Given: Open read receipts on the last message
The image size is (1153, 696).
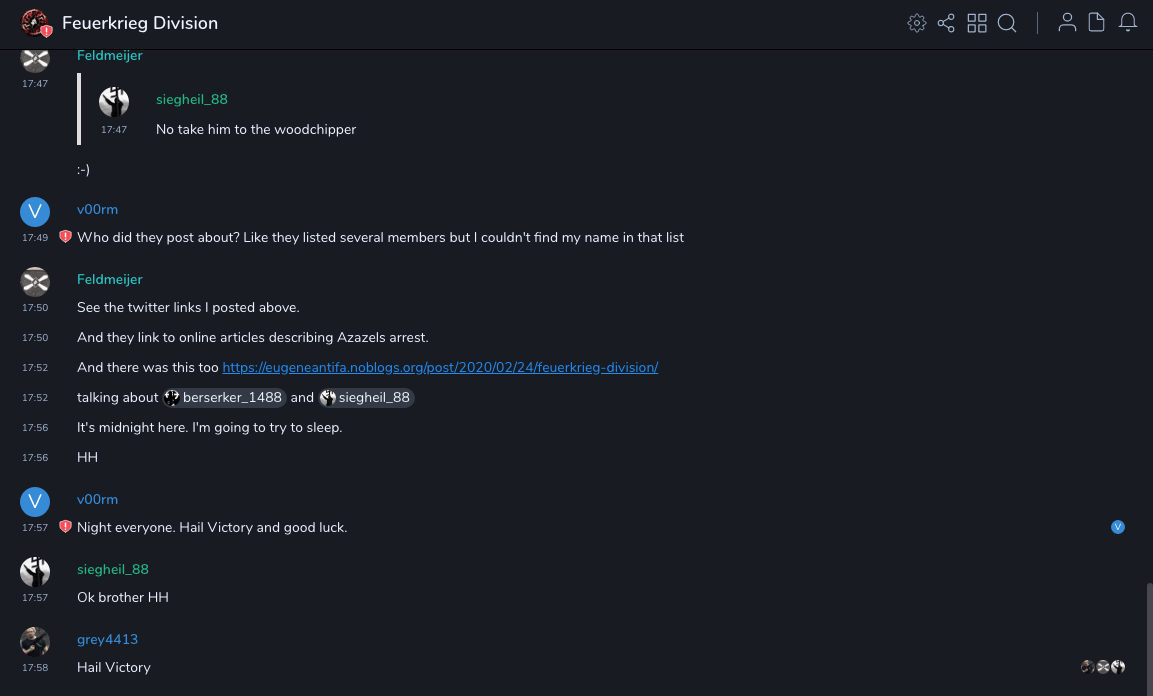Looking at the screenshot, I should (x=1103, y=667).
